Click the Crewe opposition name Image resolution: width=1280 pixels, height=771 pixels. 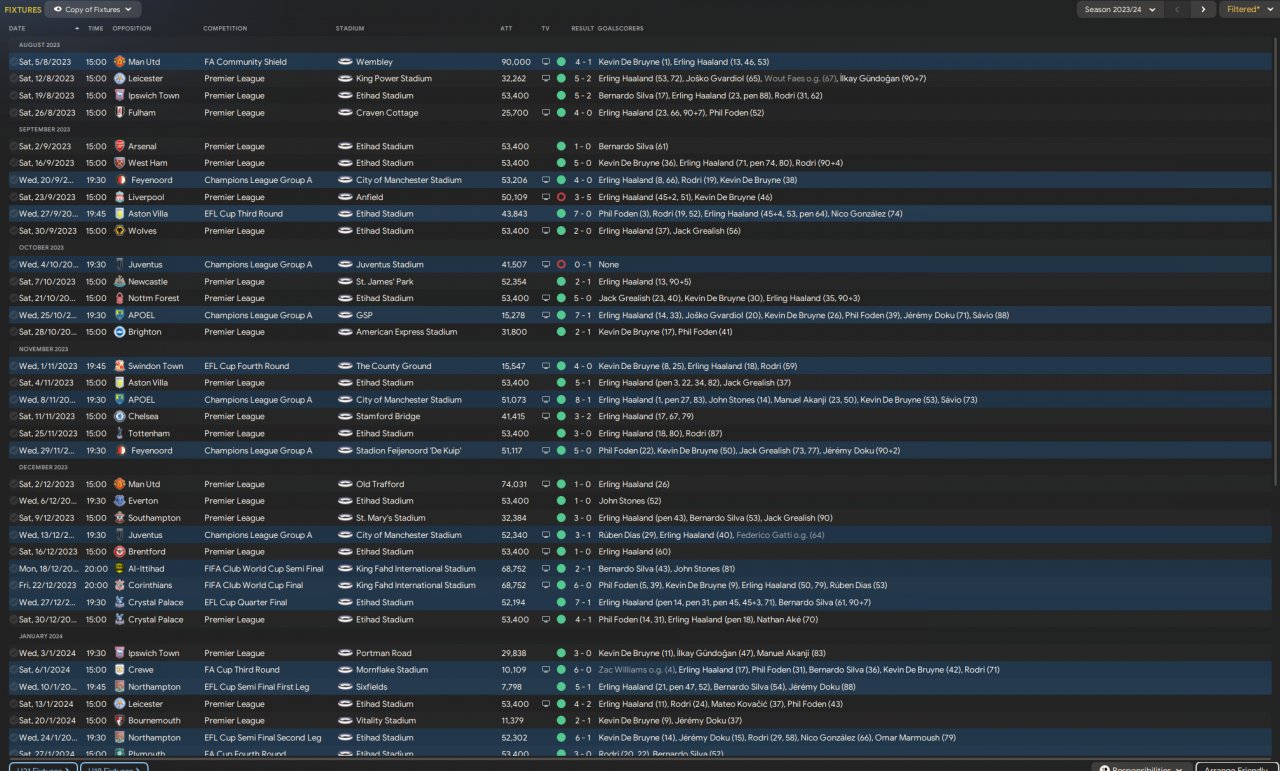click(x=141, y=670)
